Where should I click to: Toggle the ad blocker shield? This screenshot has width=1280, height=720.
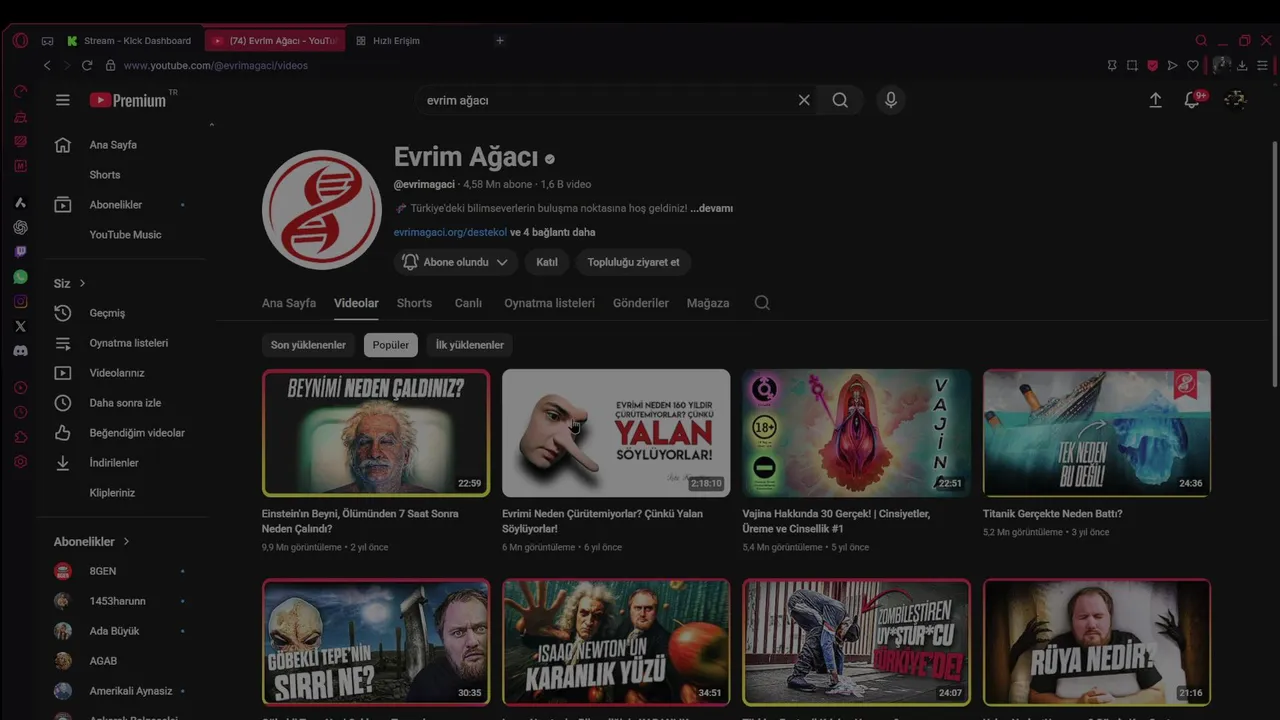[1152, 65]
